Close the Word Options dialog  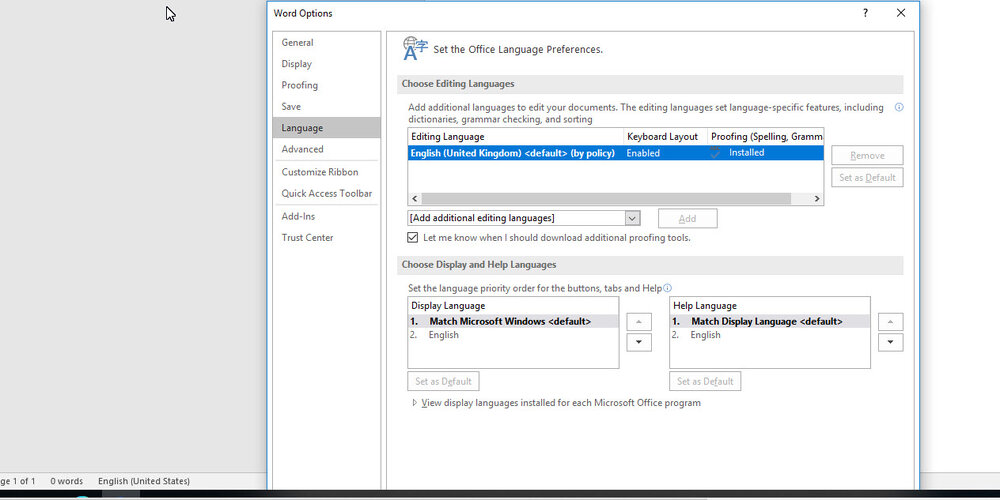coord(901,13)
